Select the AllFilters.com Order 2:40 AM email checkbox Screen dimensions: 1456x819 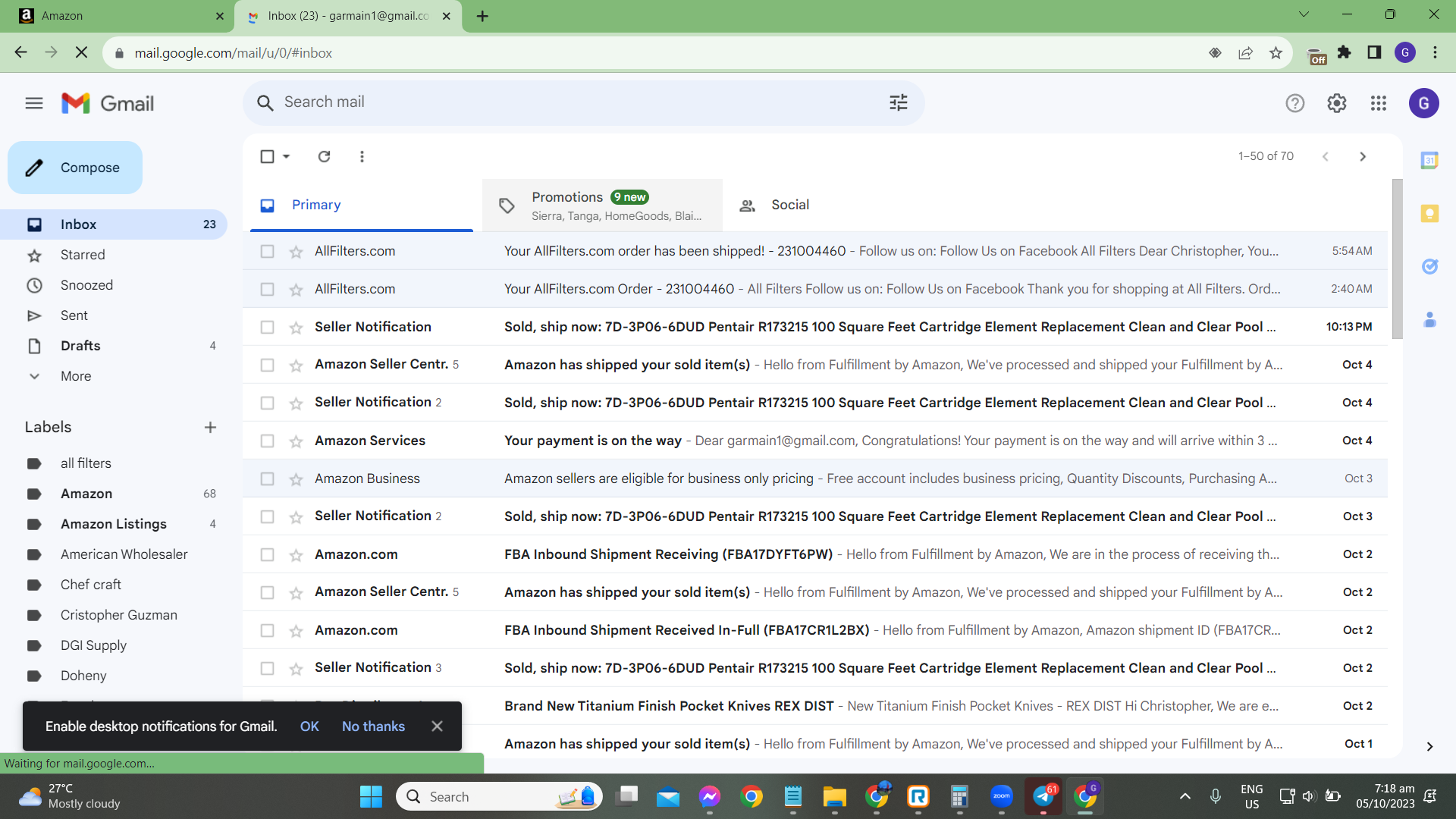(x=267, y=289)
